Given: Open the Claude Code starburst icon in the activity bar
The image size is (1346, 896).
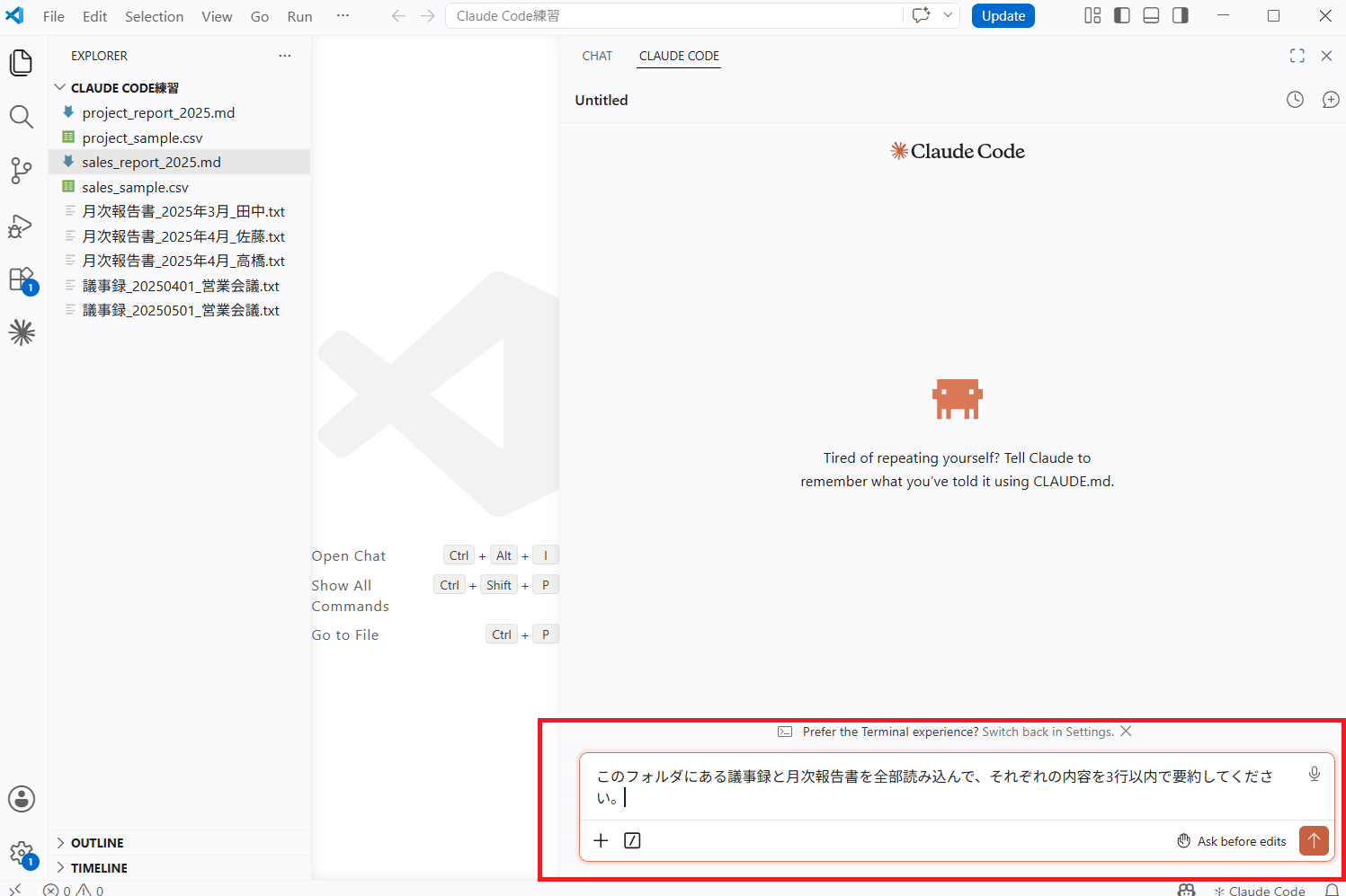Looking at the screenshot, I should 22,333.
